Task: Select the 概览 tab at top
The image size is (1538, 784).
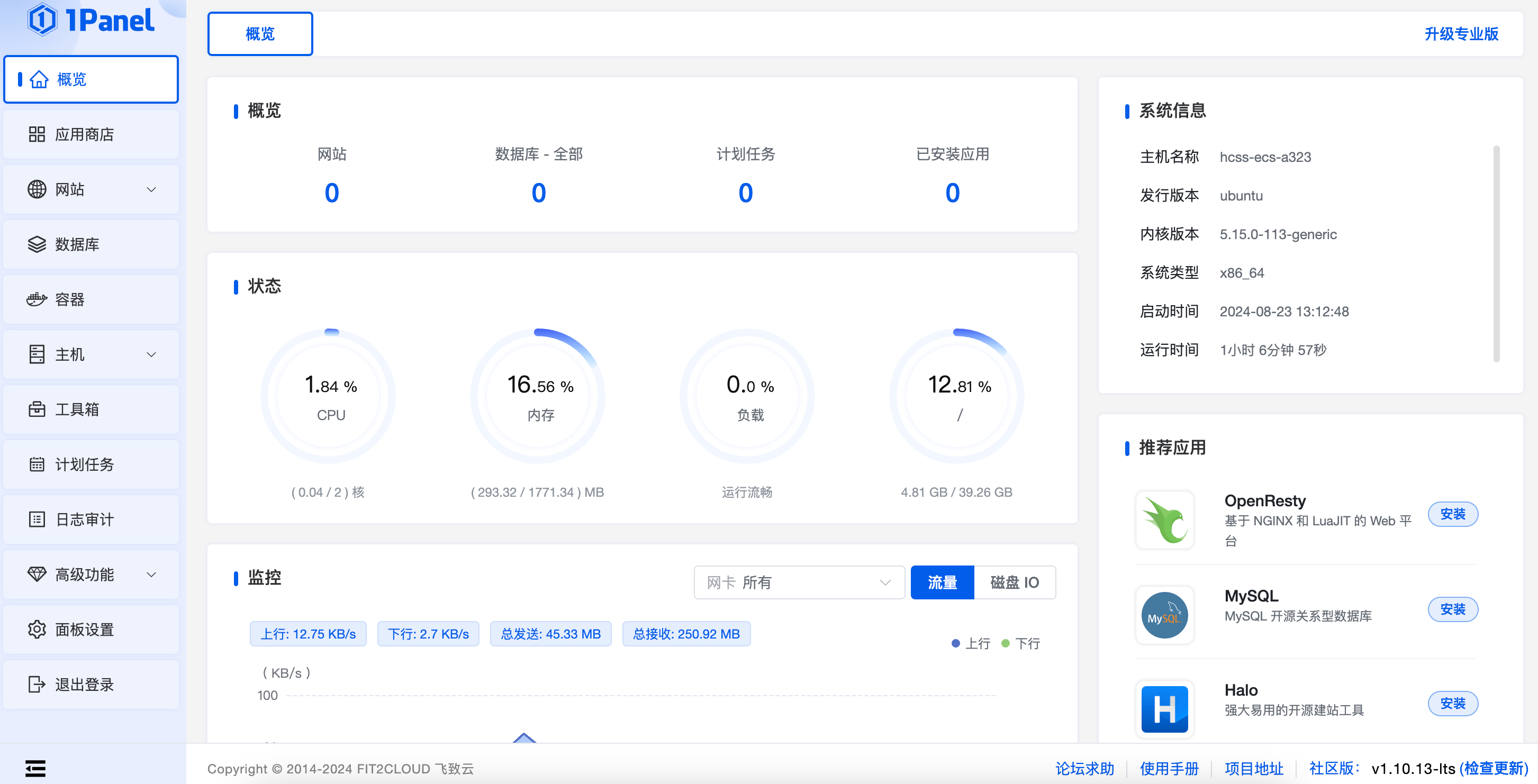Action: (260, 34)
